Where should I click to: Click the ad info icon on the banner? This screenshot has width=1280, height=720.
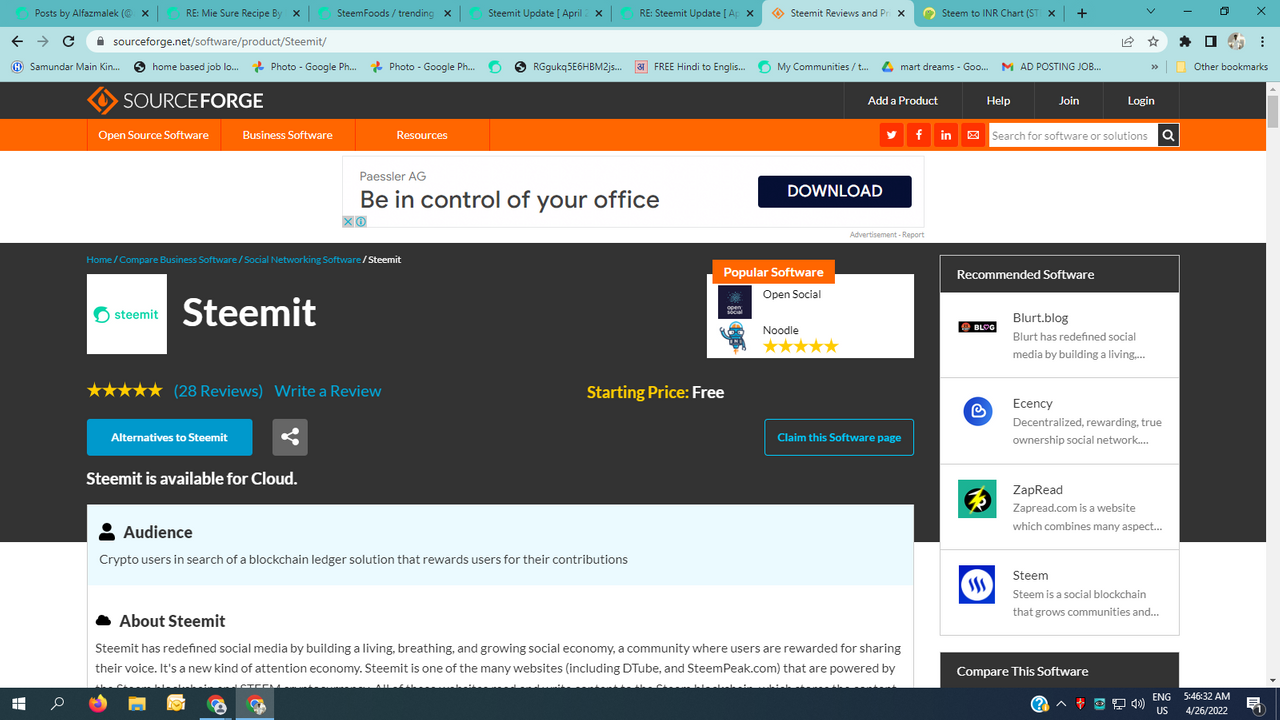click(x=360, y=222)
